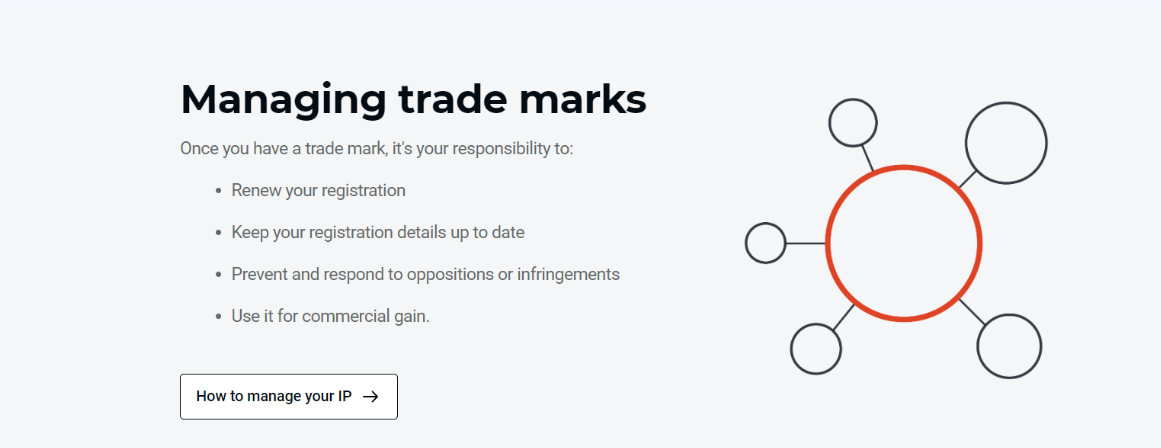Click the bottom-left circle of the diagram
This screenshot has height=448, width=1161.
click(x=815, y=349)
